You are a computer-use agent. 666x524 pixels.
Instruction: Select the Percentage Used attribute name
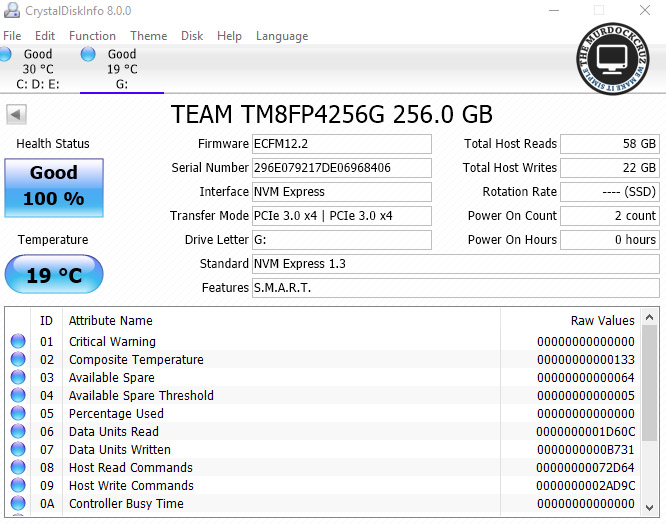point(116,414)
